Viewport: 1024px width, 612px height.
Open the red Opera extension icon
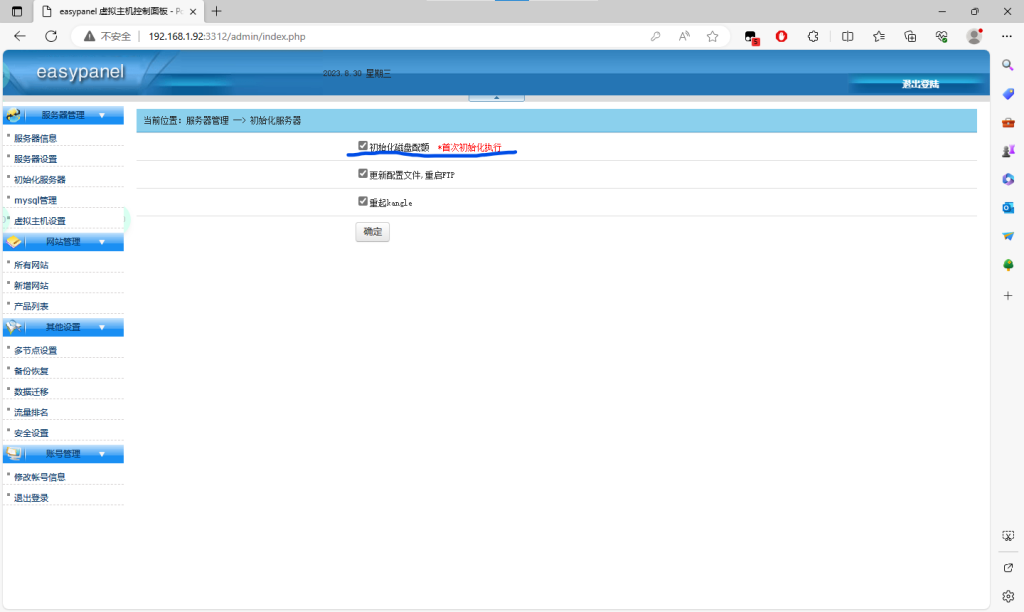click(x=782, y=36)
